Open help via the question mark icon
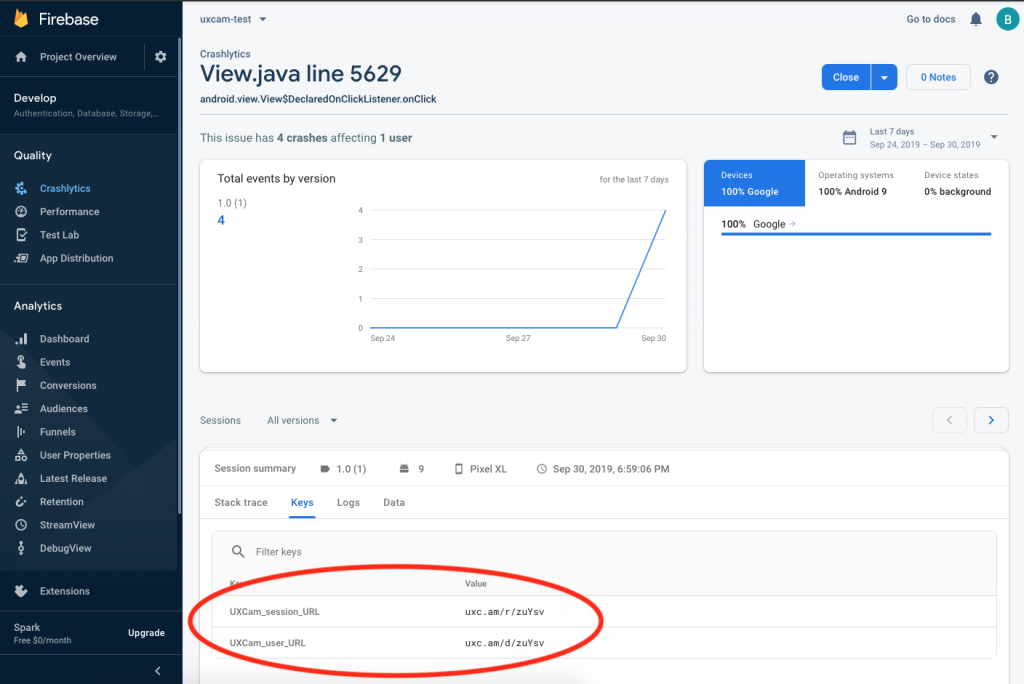Viewport: 1024px width, 684px height. click(x=991, y=77)
